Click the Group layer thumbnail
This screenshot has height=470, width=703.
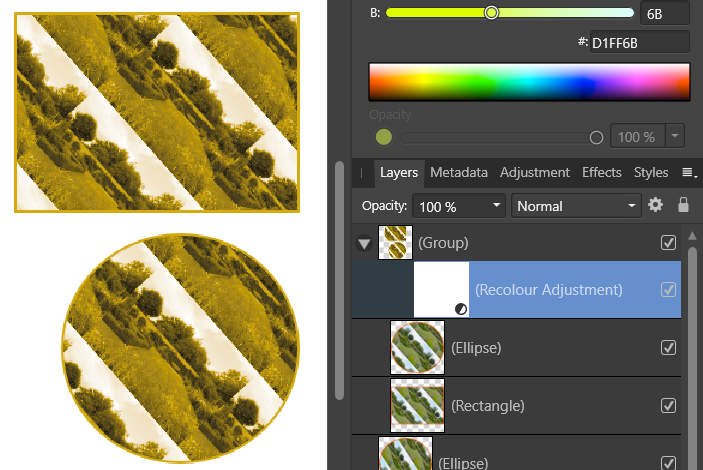[395, 243]
